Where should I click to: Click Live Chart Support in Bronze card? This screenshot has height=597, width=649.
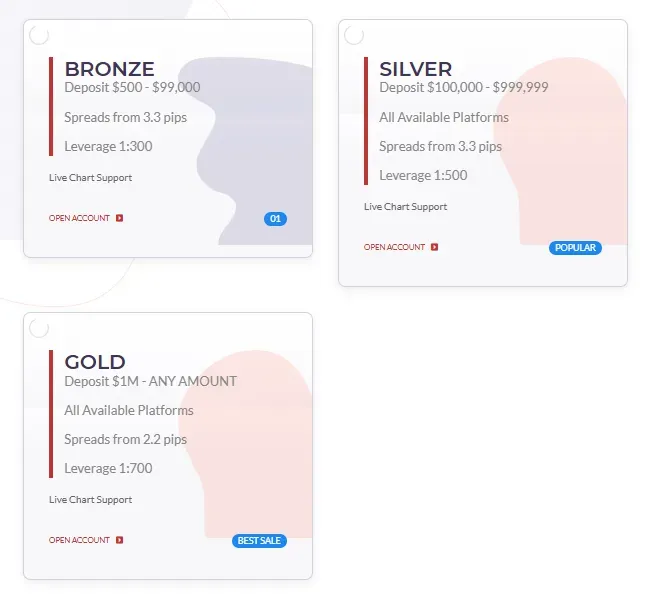[x=90, y=178]
